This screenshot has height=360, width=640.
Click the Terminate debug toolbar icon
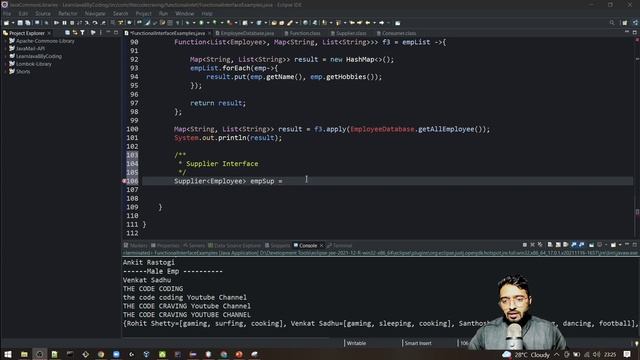coord(72,23)
